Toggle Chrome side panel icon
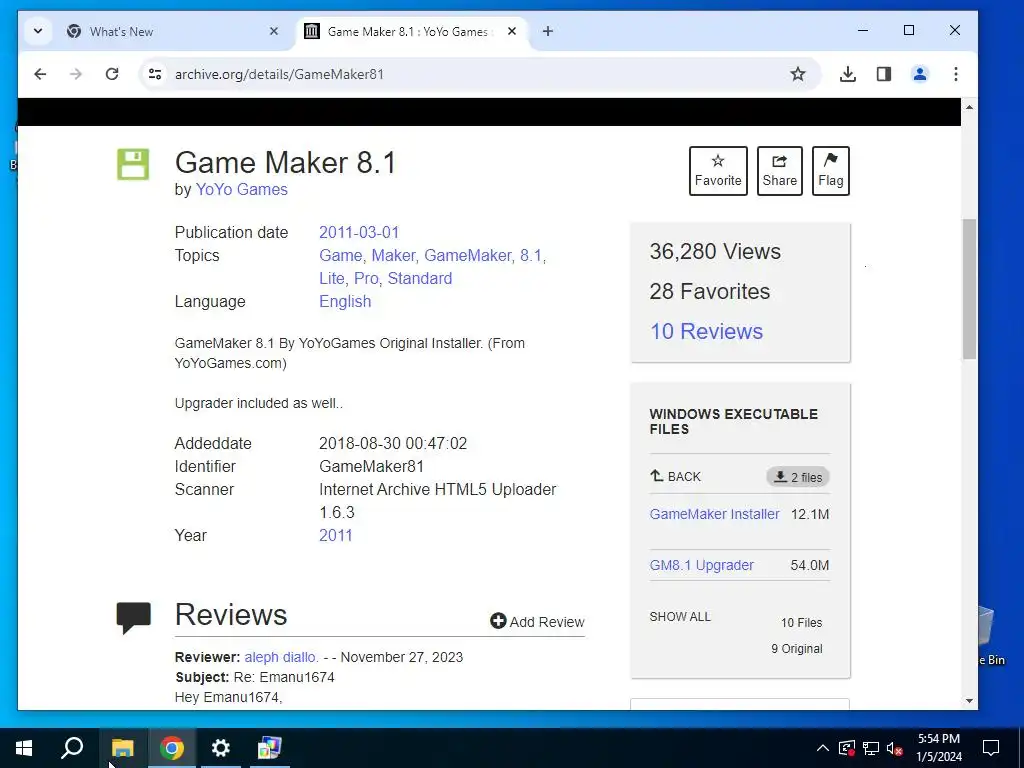The image size is (1024, 768). 884,74
